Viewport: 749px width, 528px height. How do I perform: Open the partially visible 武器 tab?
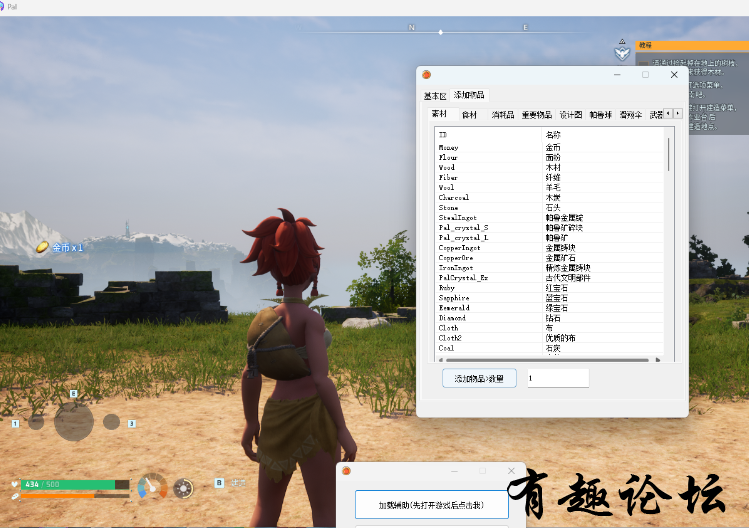click(655, 115)
